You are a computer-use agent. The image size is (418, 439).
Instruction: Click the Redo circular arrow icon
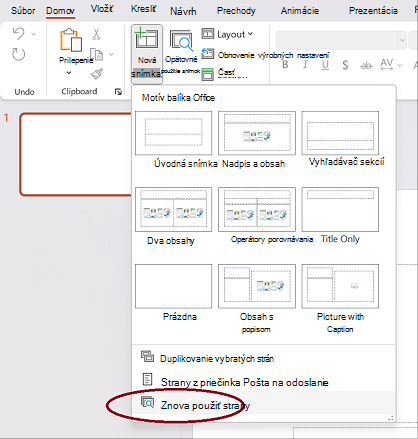tap(19, 54)
